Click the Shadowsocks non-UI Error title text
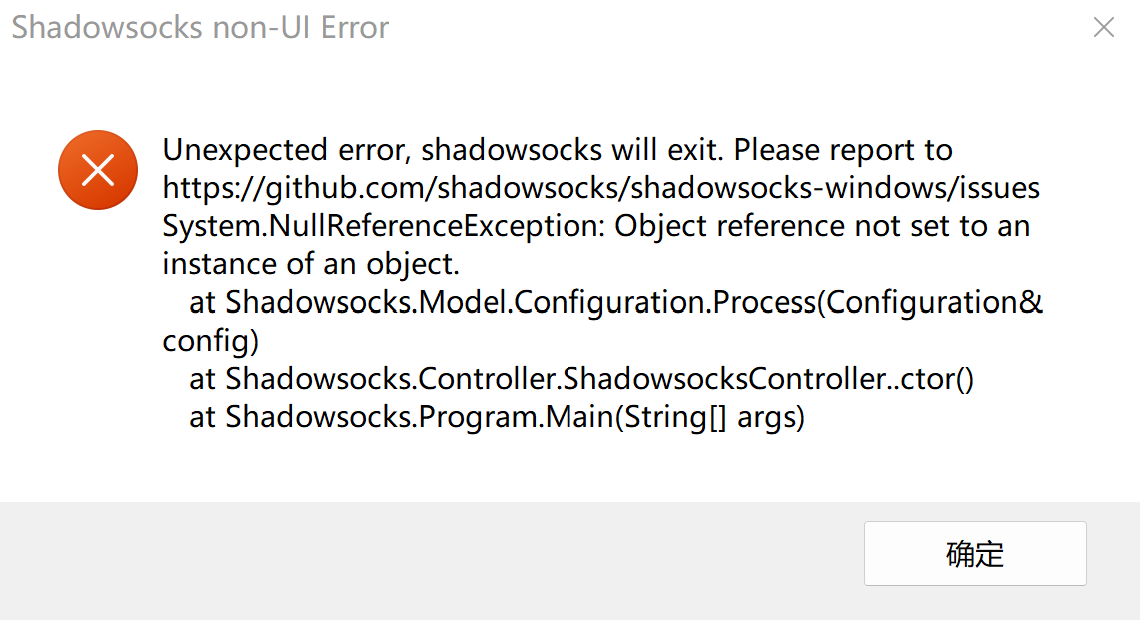The height and width of the screenshot is (620, 1140). 199,27
